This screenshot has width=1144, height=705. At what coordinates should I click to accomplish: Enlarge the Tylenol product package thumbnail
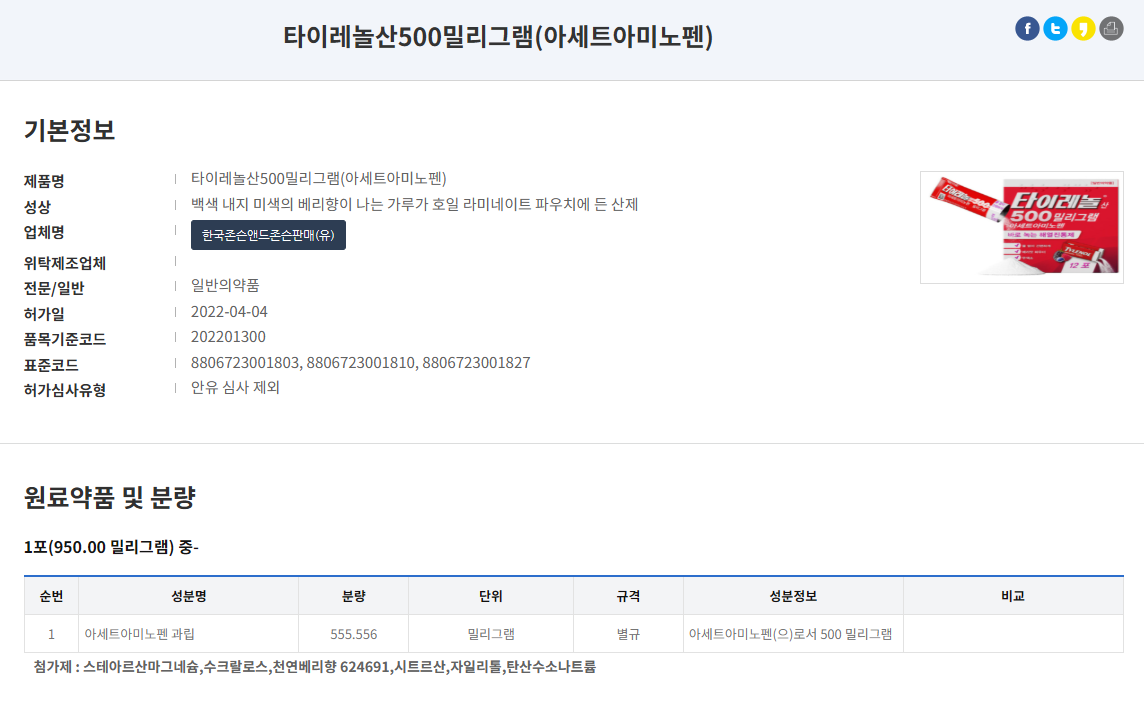(1021, 227)
